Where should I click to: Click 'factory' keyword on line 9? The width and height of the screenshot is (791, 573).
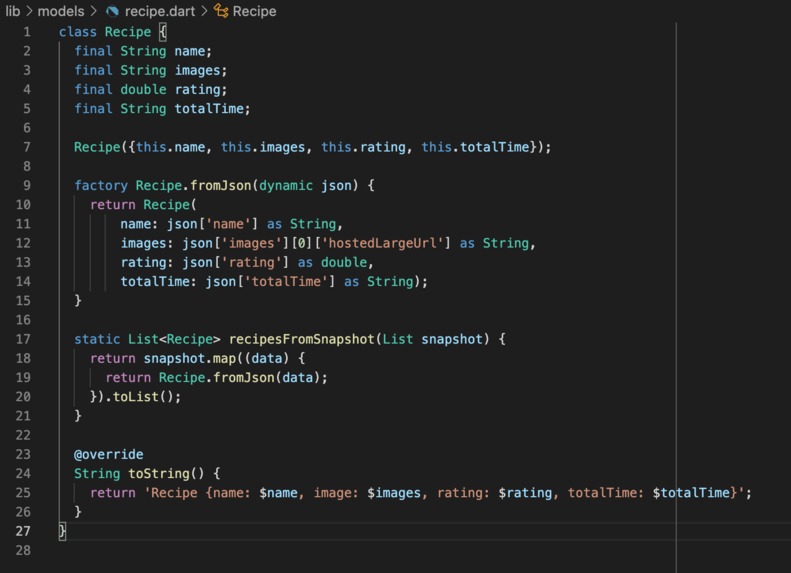[x=101, y=186]
